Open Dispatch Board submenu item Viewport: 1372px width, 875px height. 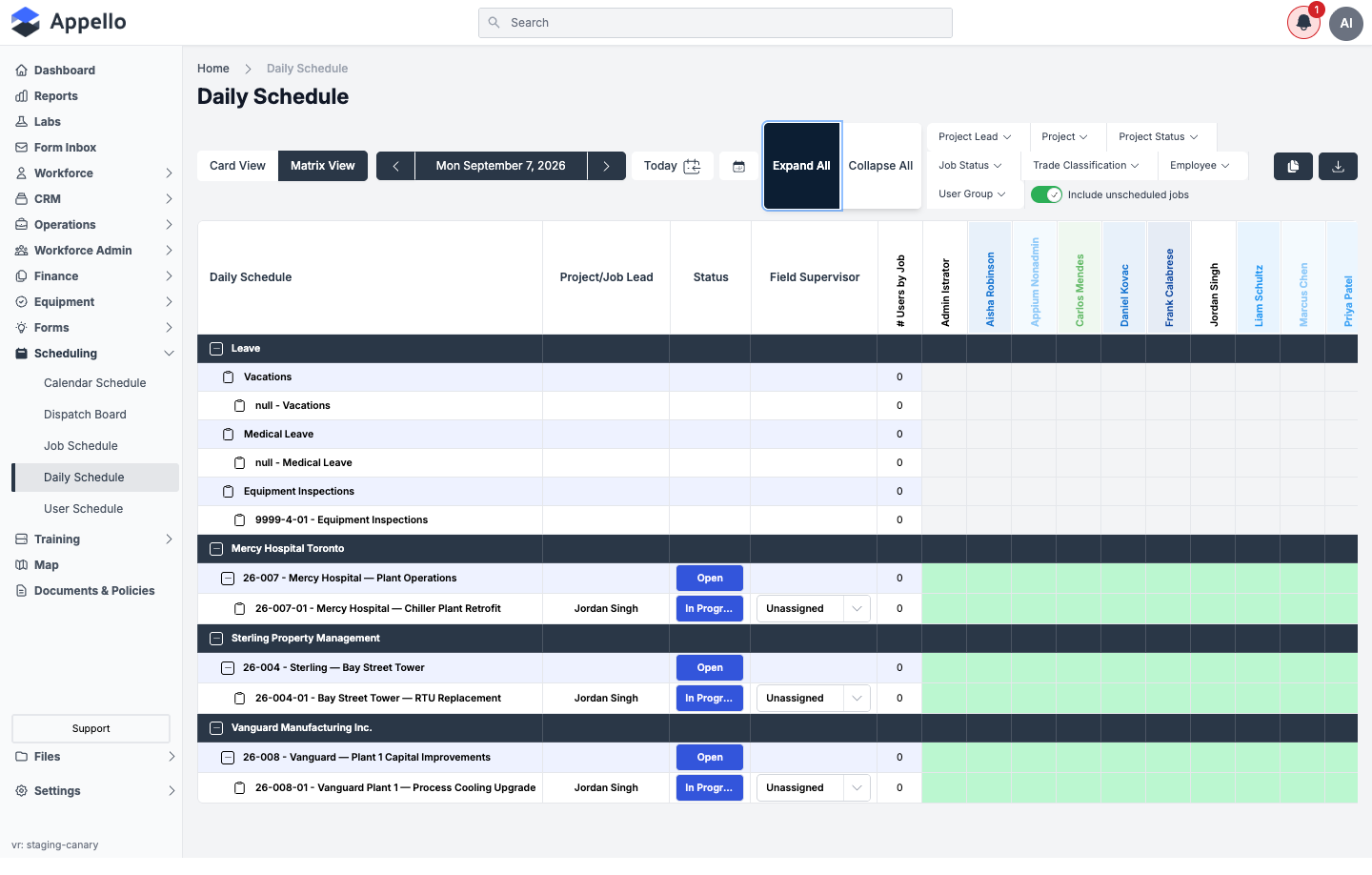point(85,415)
